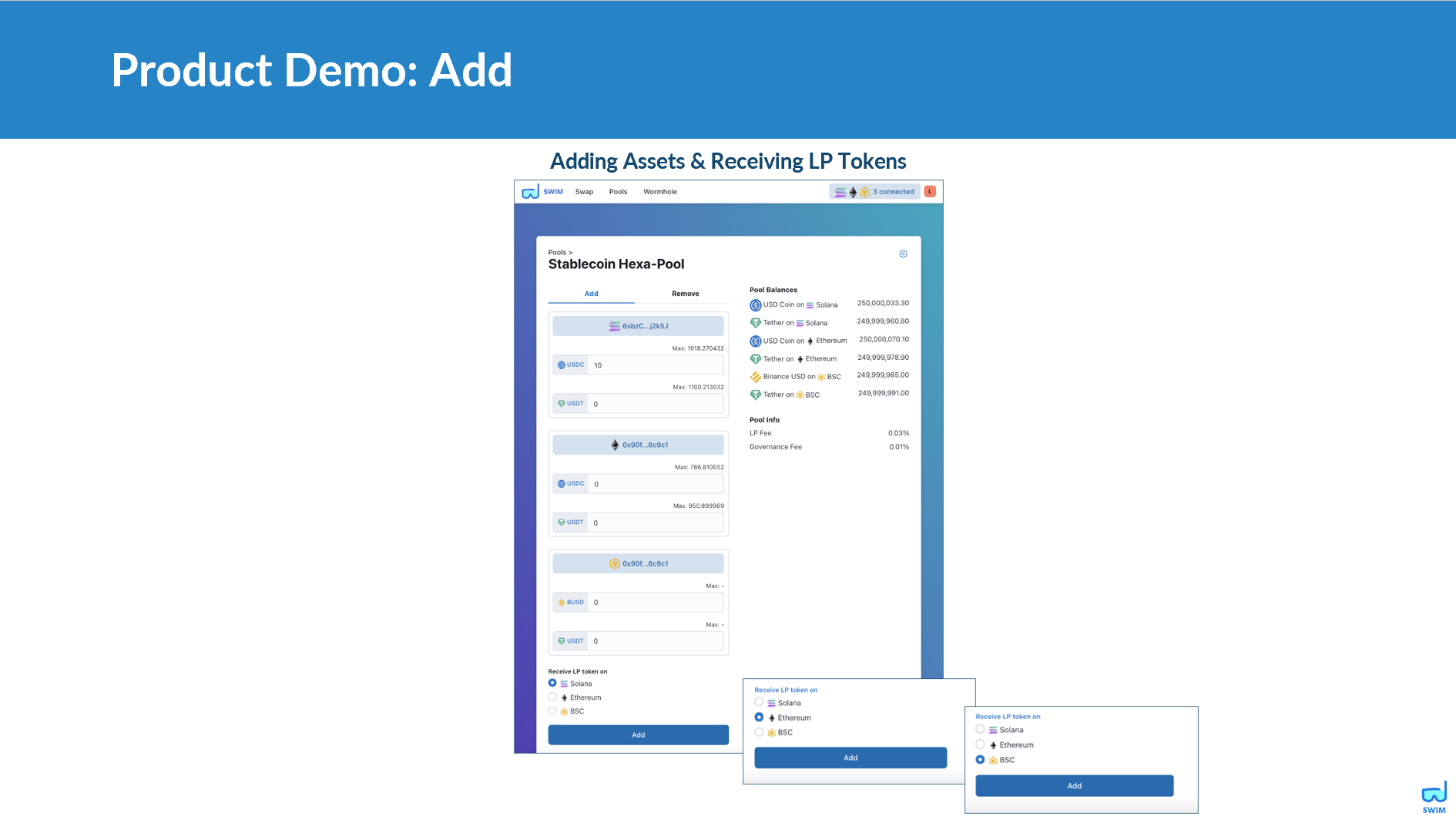The height and width of the screenshot is (820, 1456).
Task: Click the BUSD token icon
Action: (562, 603)
